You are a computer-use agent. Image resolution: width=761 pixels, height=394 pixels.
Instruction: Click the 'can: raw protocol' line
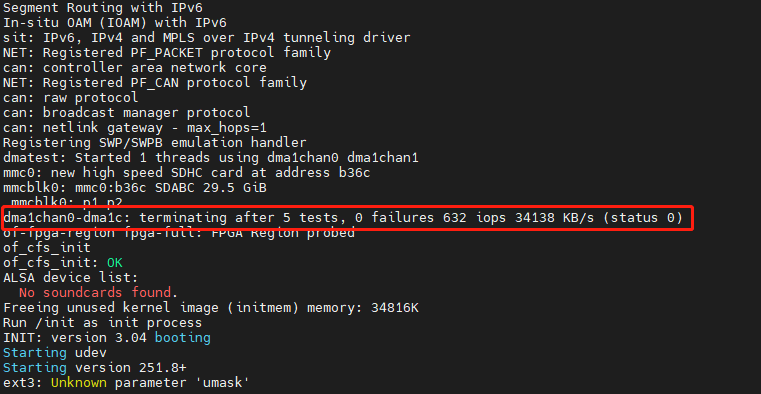pos(71,98)
